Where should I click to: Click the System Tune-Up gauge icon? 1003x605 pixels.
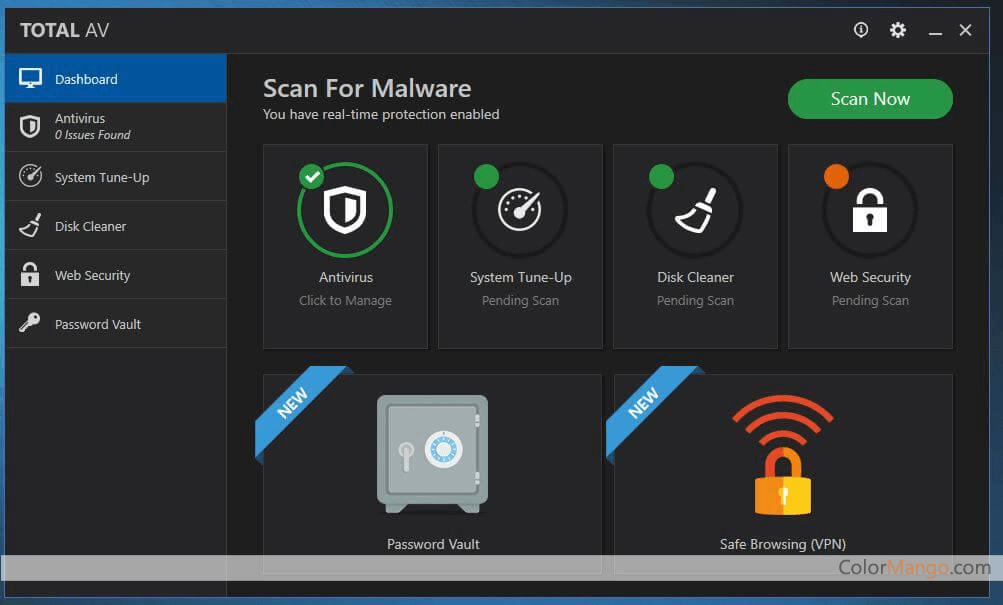coord(520,209)
